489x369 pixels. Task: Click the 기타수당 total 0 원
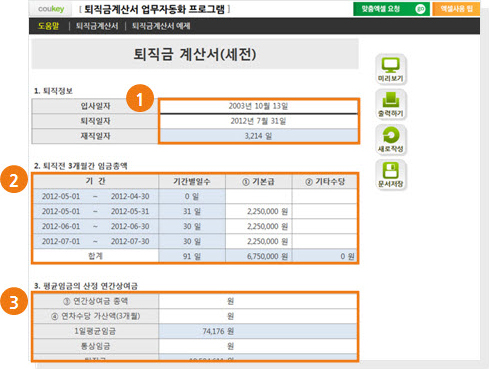coord(325,256)
